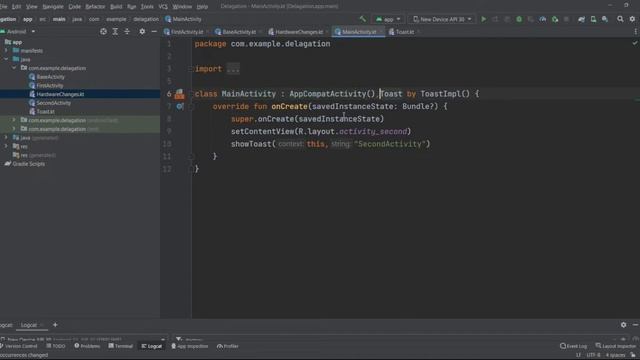This screenshot has width=640, height=360.
Task: Click the gutter icon on line 6
Action: 180,94
